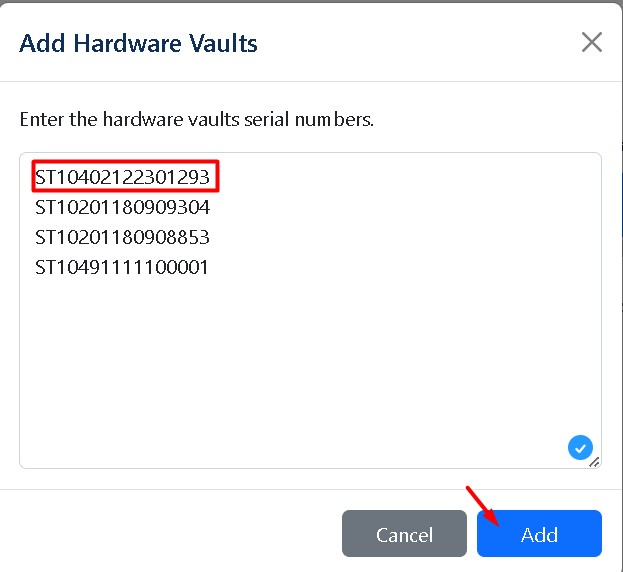Image resolution: width=623 pixels, height=572 pixels.
Task: Click the textarea resize handle
Action: (x=594, y=461)
